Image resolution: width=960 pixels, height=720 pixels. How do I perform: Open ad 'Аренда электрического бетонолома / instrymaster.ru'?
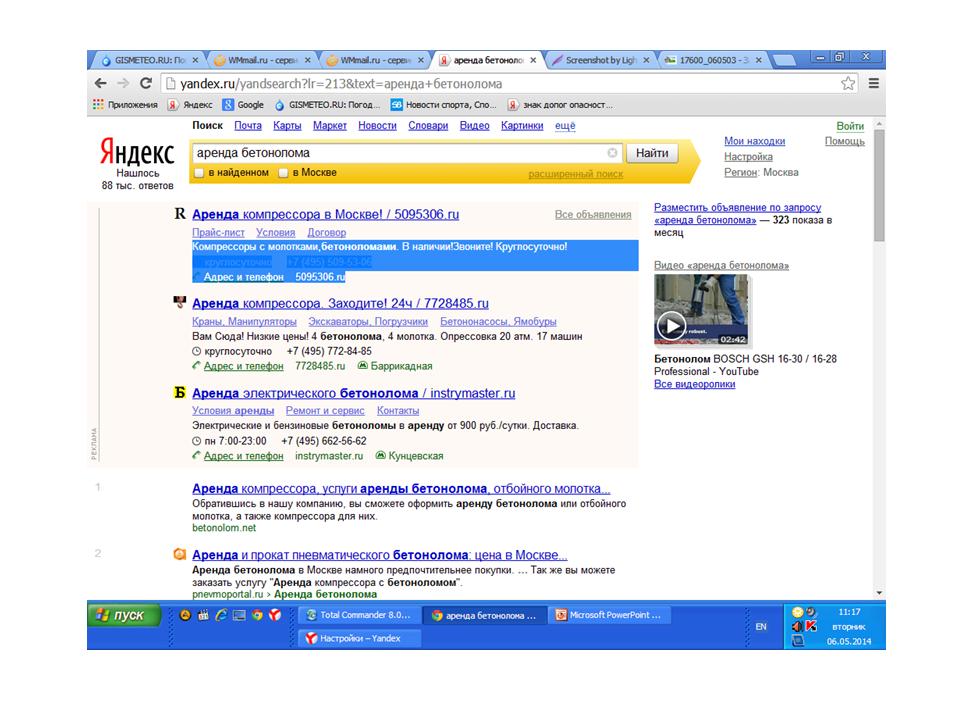(x=354, y=394)
